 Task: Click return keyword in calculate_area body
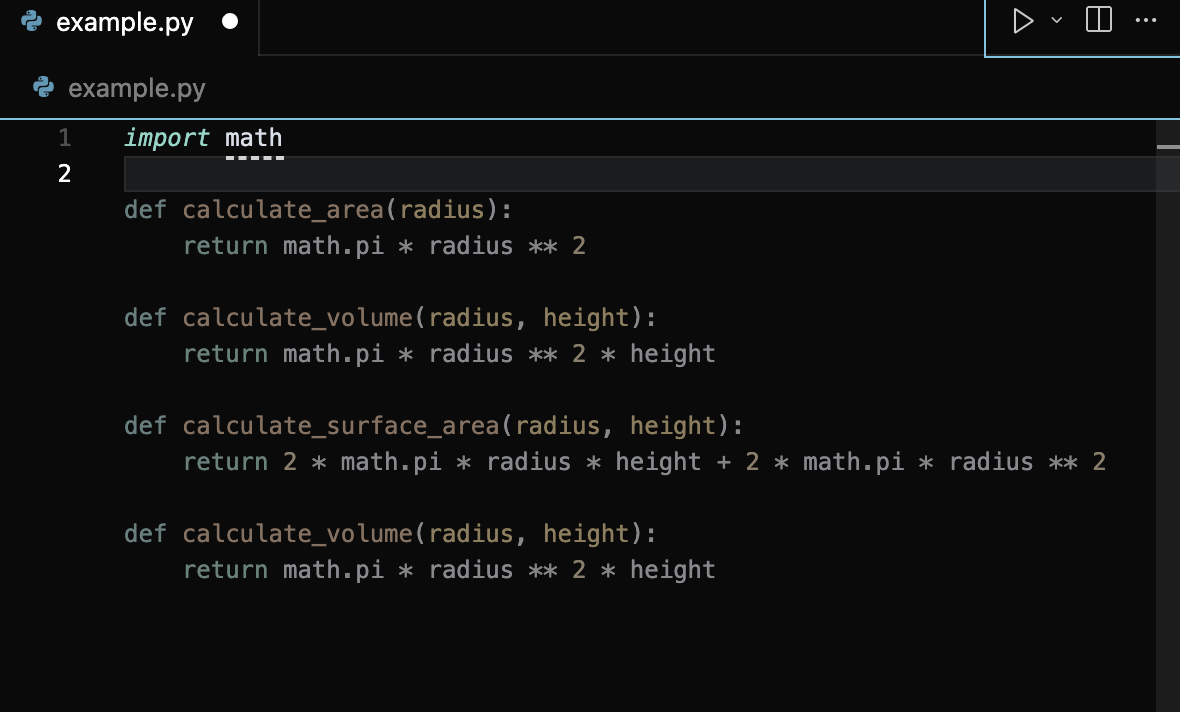225,246
